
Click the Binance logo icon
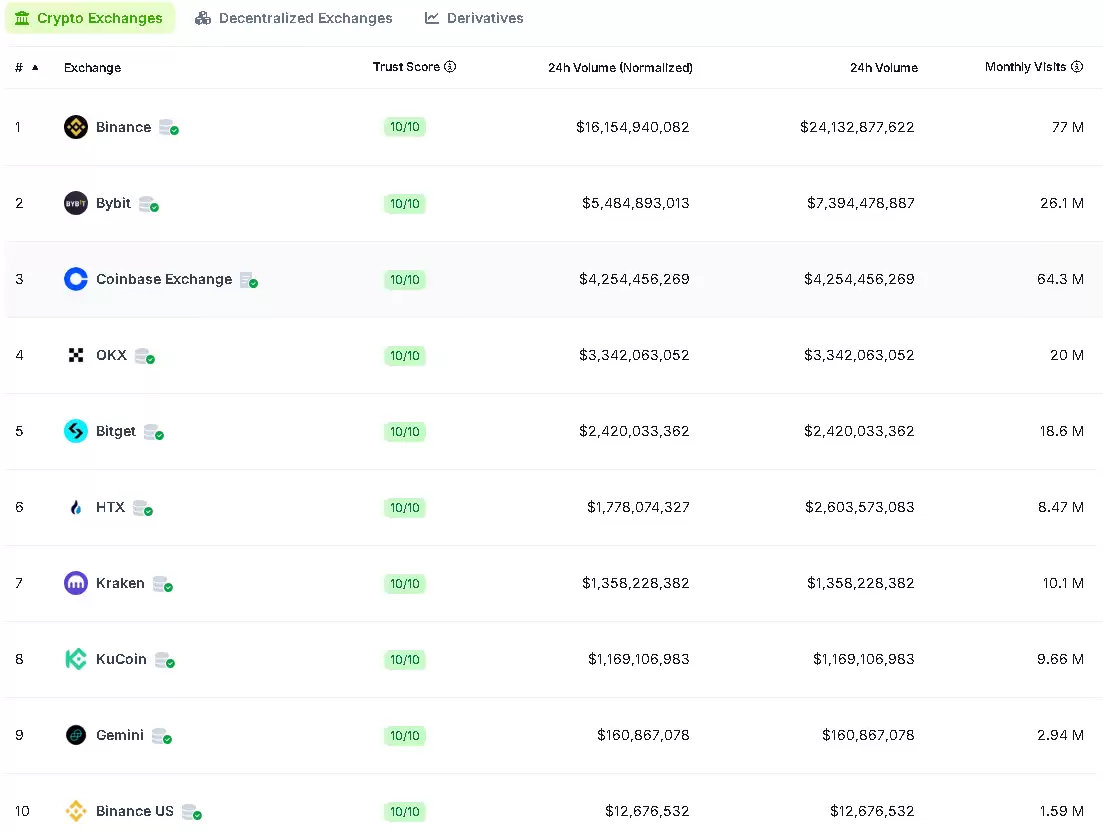(x=76, y=127)
